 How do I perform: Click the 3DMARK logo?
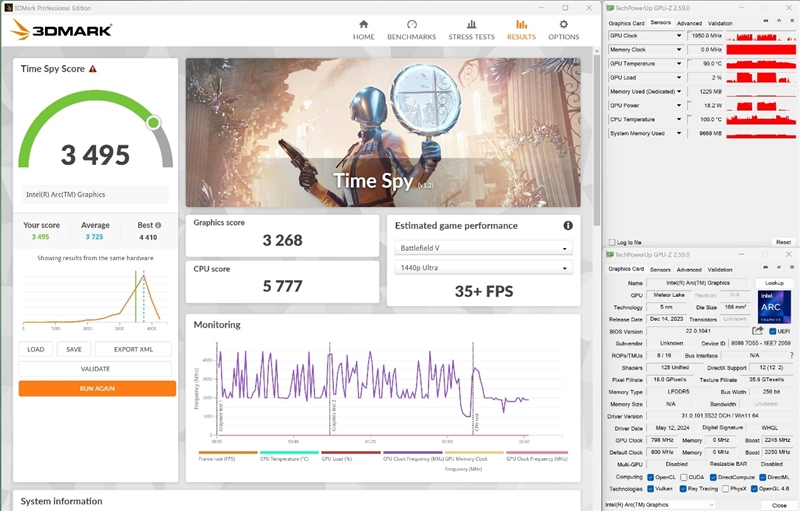pos(61,30)
